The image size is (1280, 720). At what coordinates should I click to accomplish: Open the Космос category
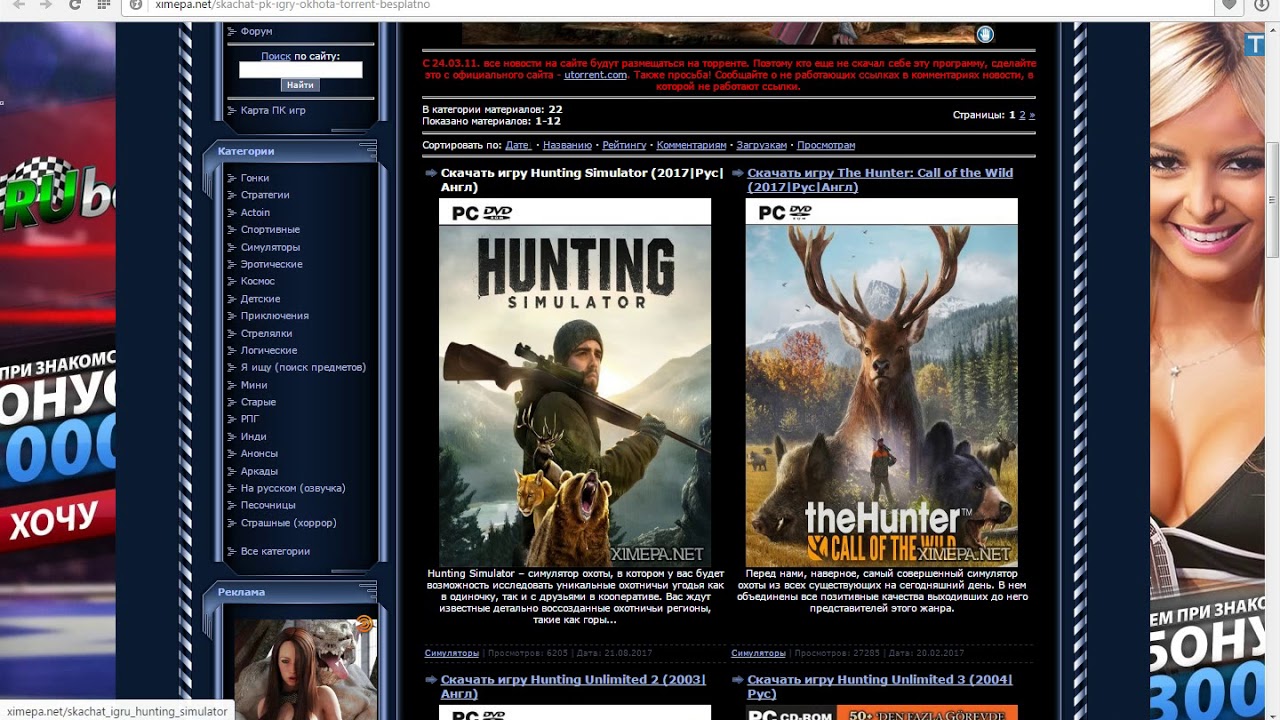[258, 281]
